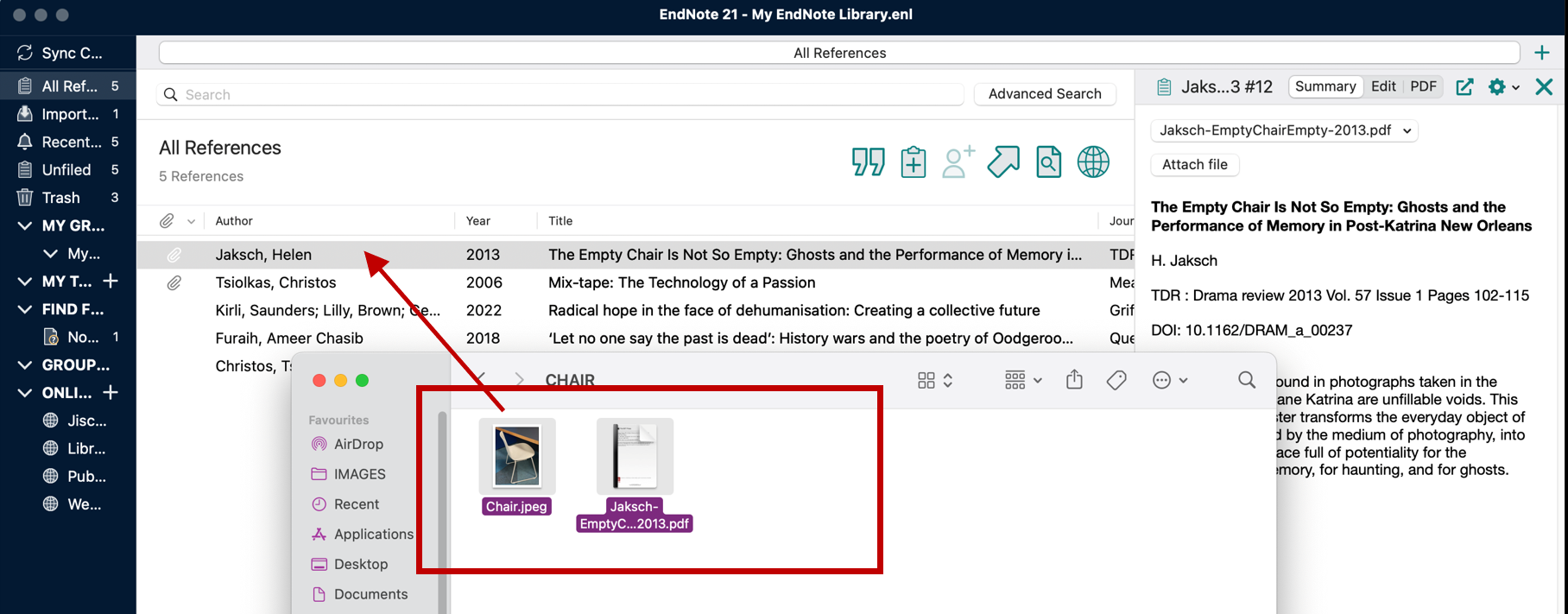Collapse the GROUPS SHARED section
The width and height of the screenshot is (1568, 614).
click(25, 365)
